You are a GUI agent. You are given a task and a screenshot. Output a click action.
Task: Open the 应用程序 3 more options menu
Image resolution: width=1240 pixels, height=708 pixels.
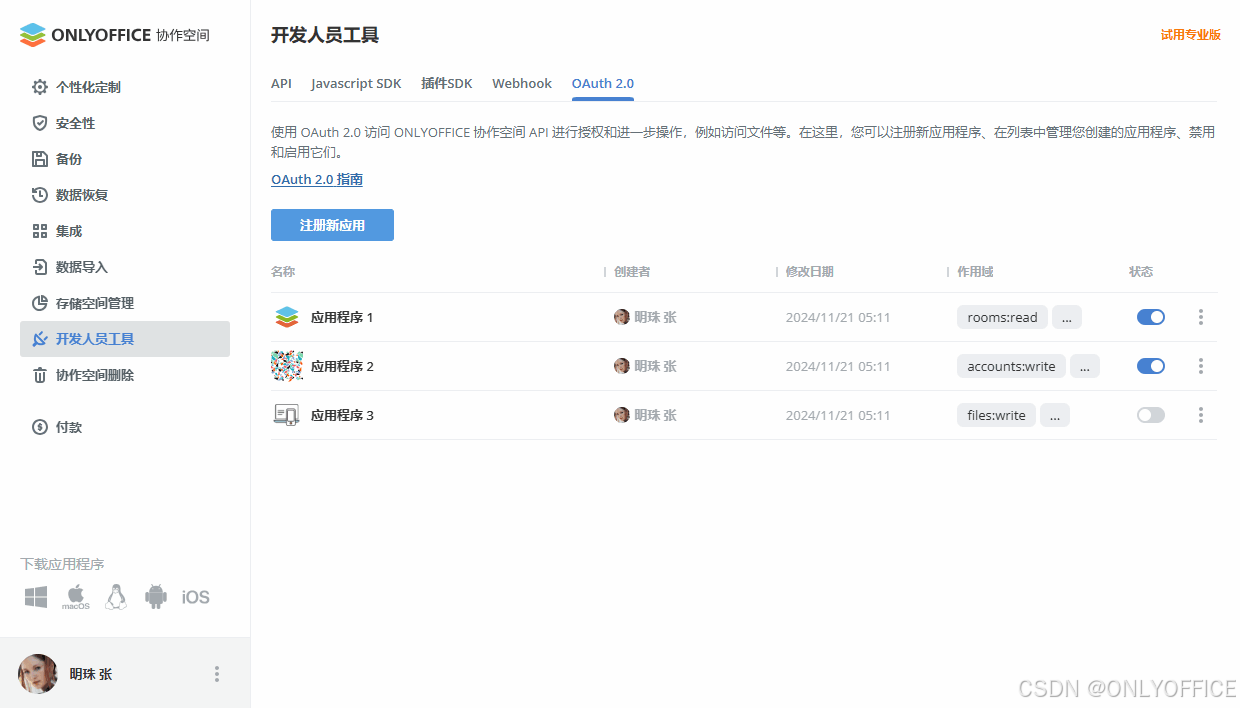click(1201, 415)
